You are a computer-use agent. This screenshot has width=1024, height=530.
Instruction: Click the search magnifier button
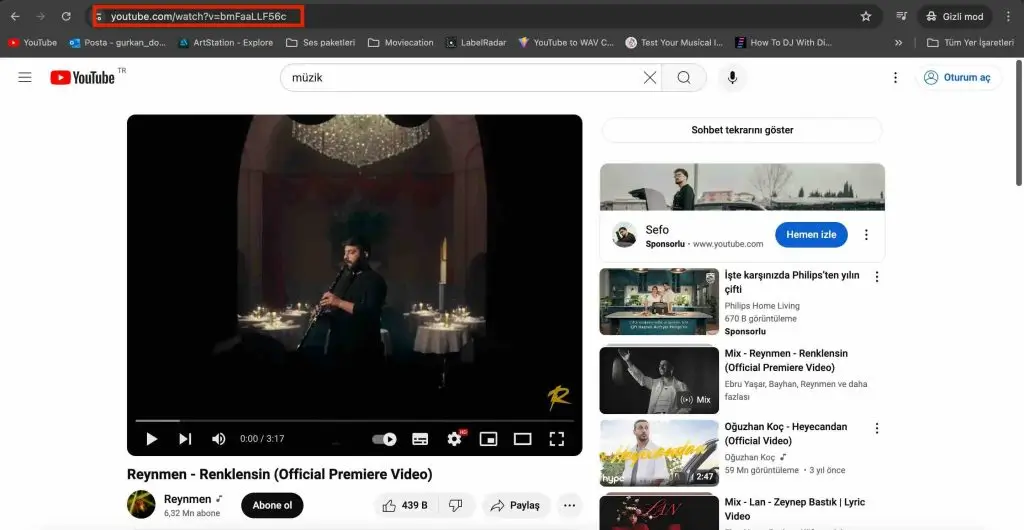[684, 78]
